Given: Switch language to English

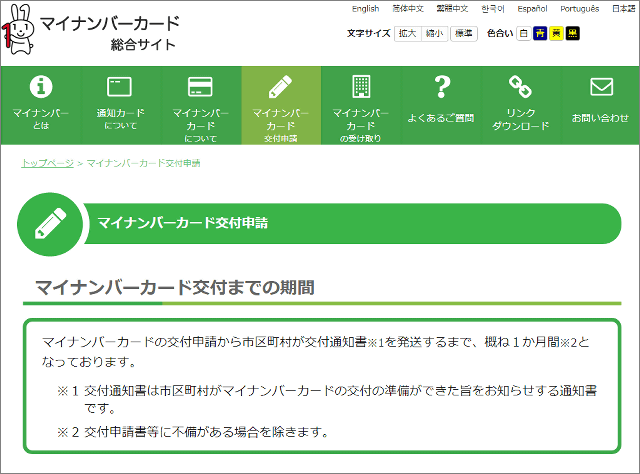Looking at the screenshot, I should point(365,9).
